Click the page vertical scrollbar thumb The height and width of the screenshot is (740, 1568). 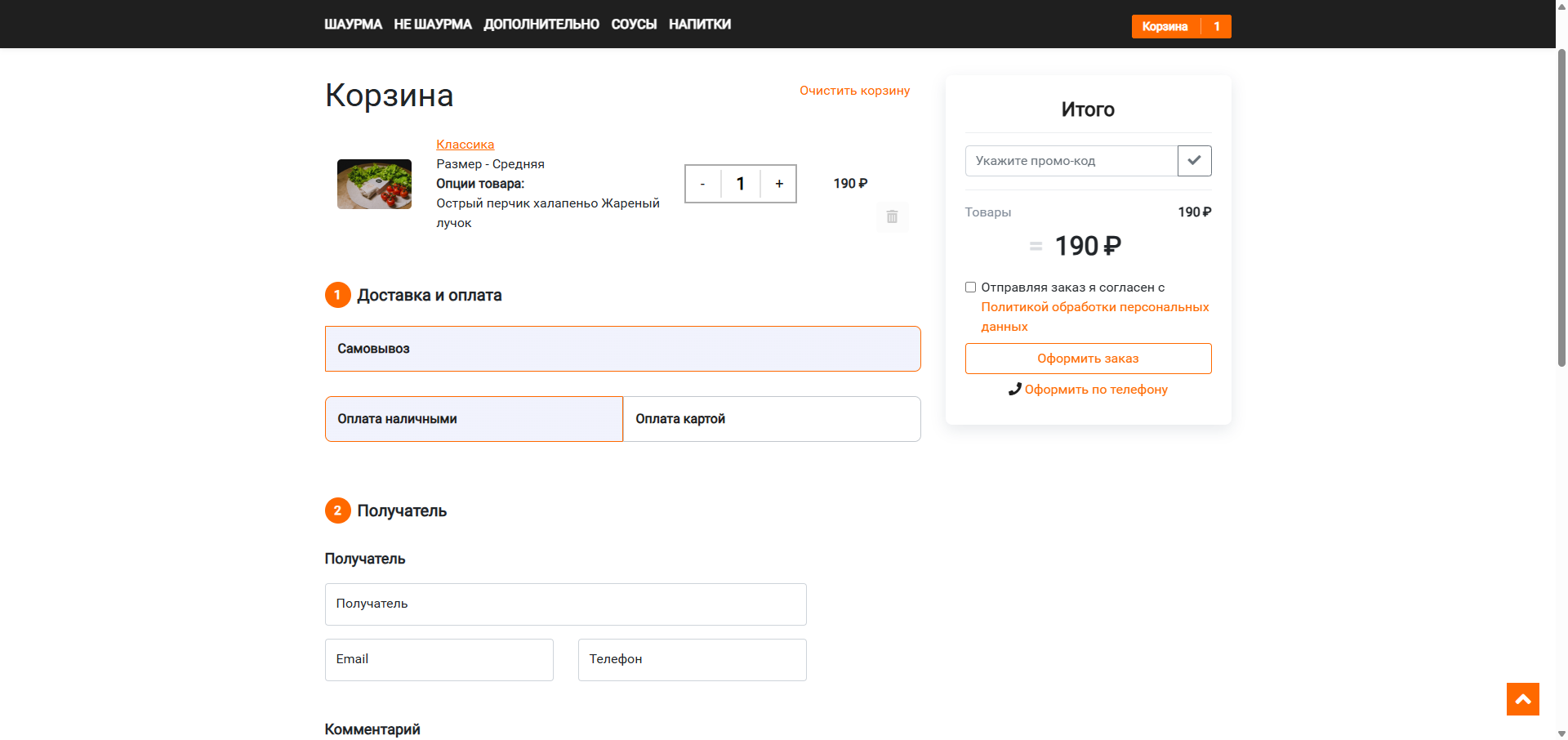pyautogui.click(x=1561, y=208)
